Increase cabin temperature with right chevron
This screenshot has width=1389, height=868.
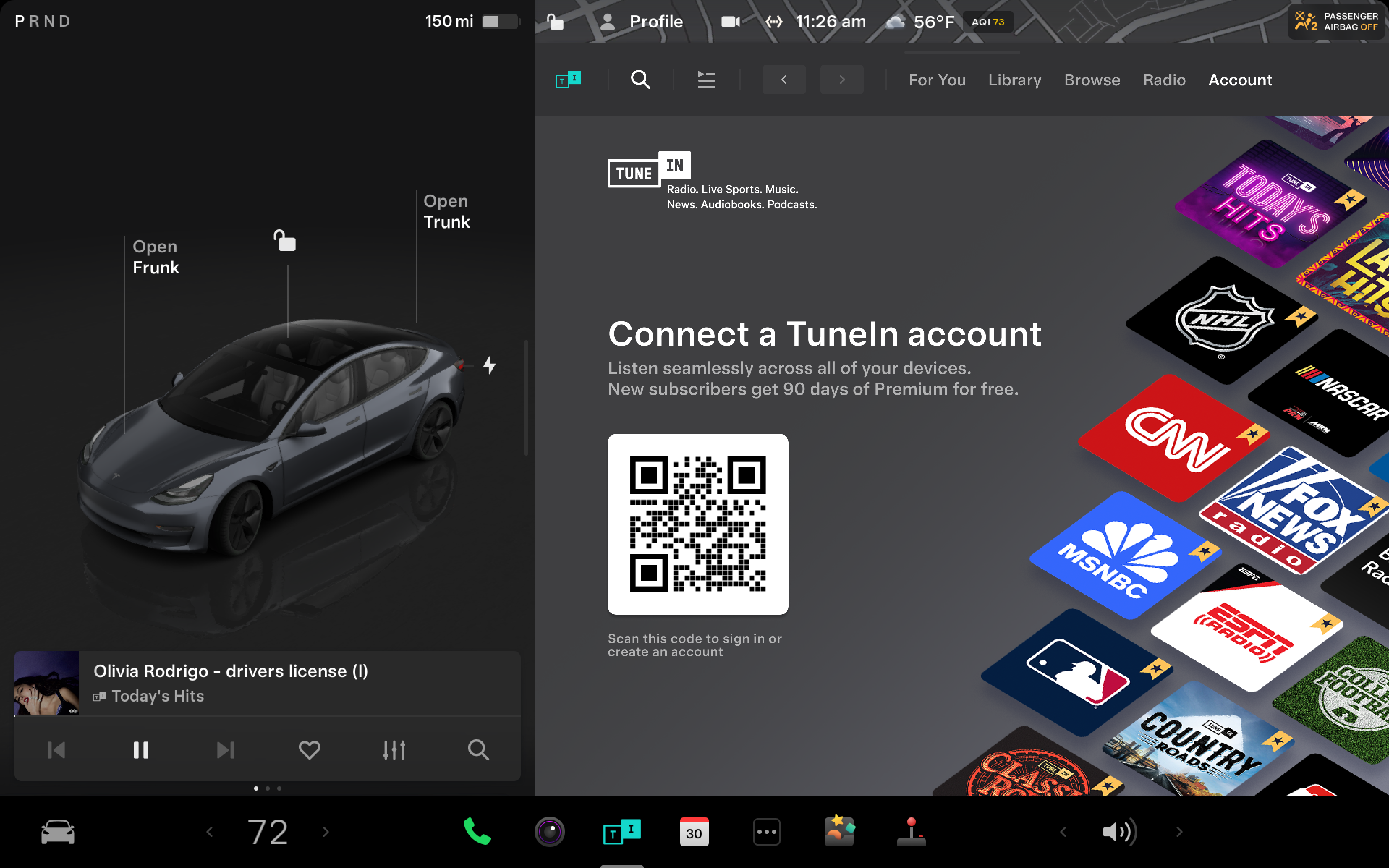point(326,831)
